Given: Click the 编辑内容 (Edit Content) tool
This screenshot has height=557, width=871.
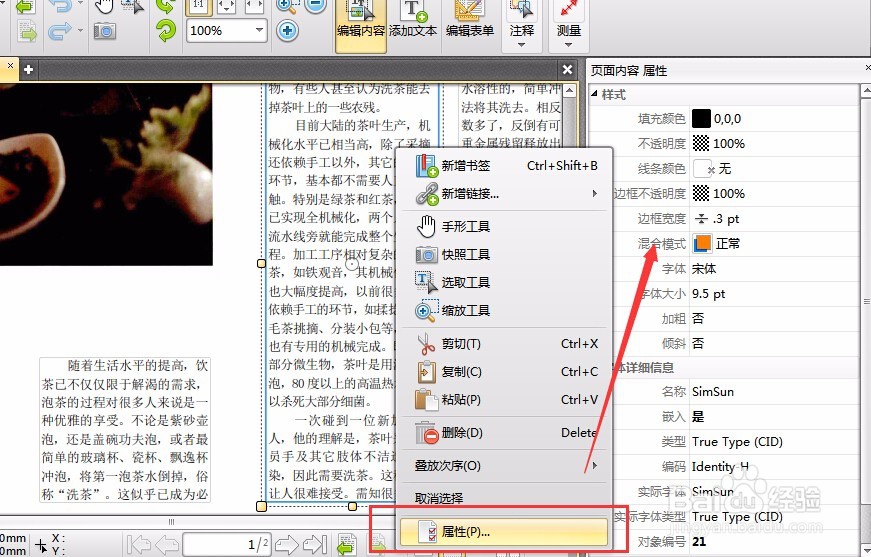Looking at the screenshot, I should [x=361, y=26].
